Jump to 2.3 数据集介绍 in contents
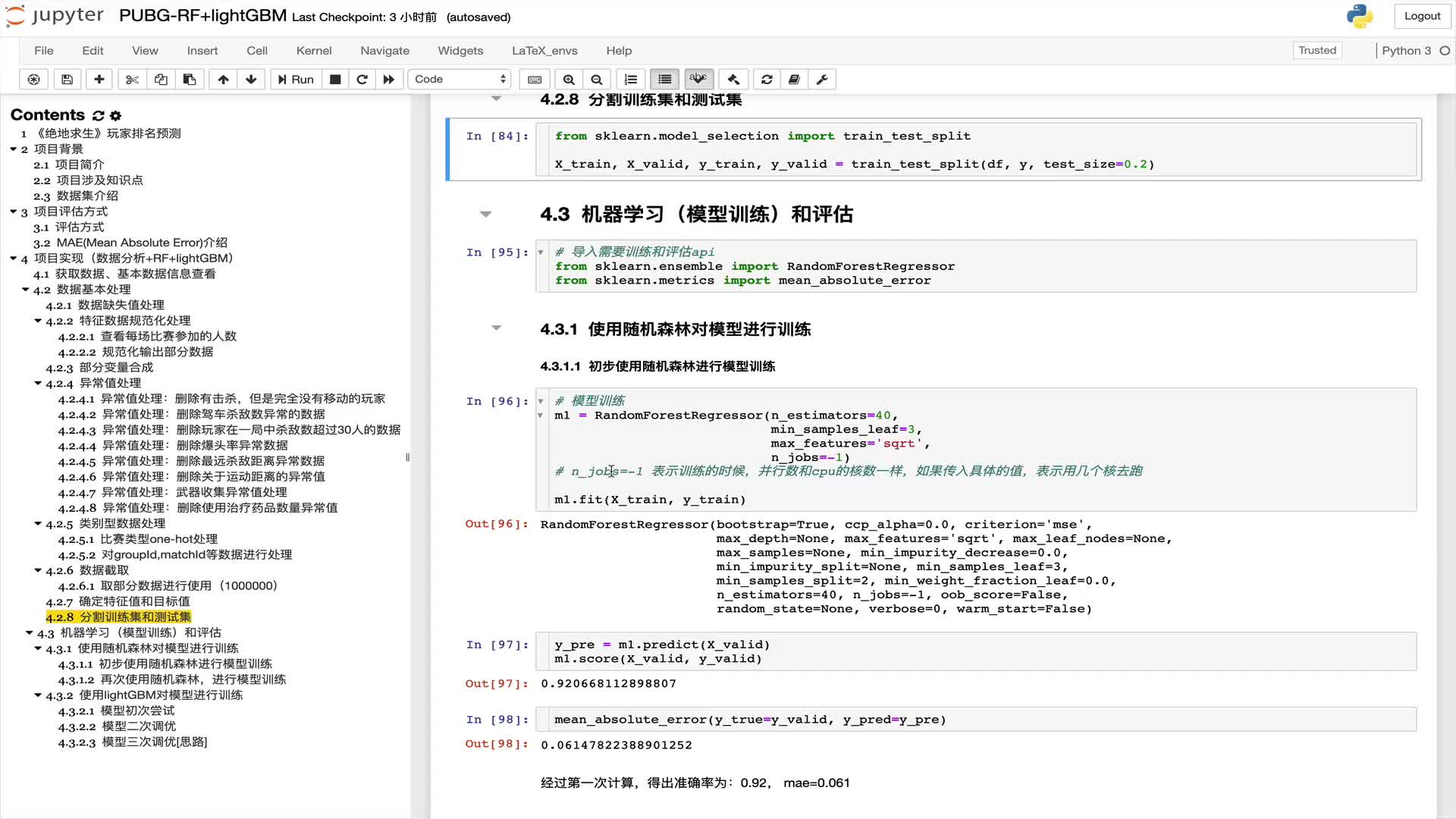This screenshot has width=1456, height=819. pyautogui.click(x=76, y=196)
